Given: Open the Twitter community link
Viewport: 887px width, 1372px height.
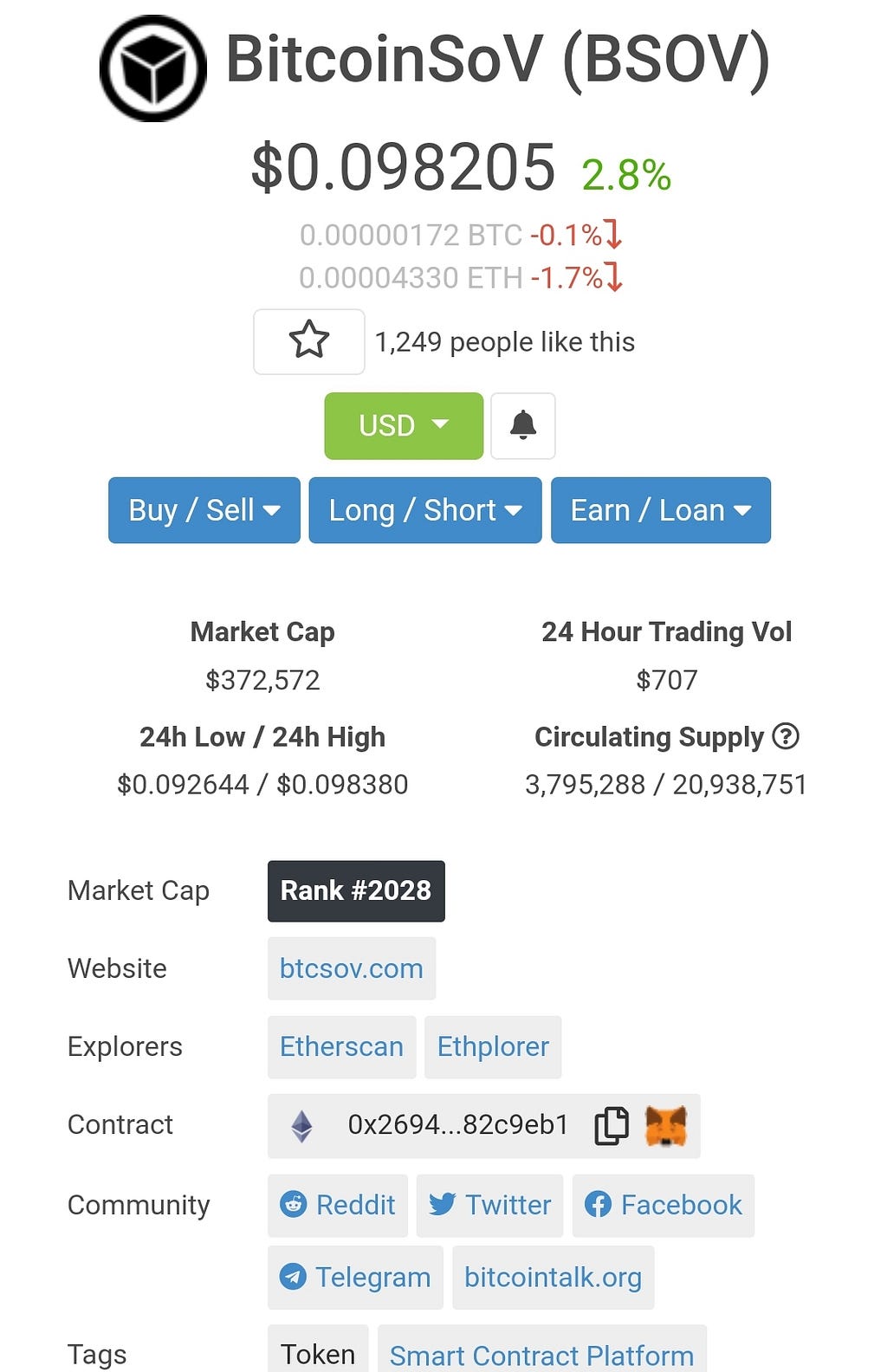Looking at the screenshot, I should tap(490, 1205).
